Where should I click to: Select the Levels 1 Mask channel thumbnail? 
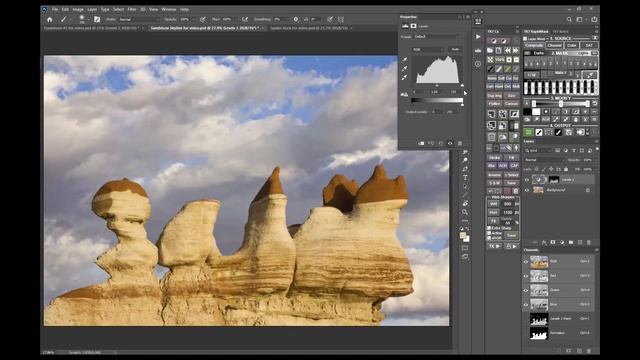point(539,319)
